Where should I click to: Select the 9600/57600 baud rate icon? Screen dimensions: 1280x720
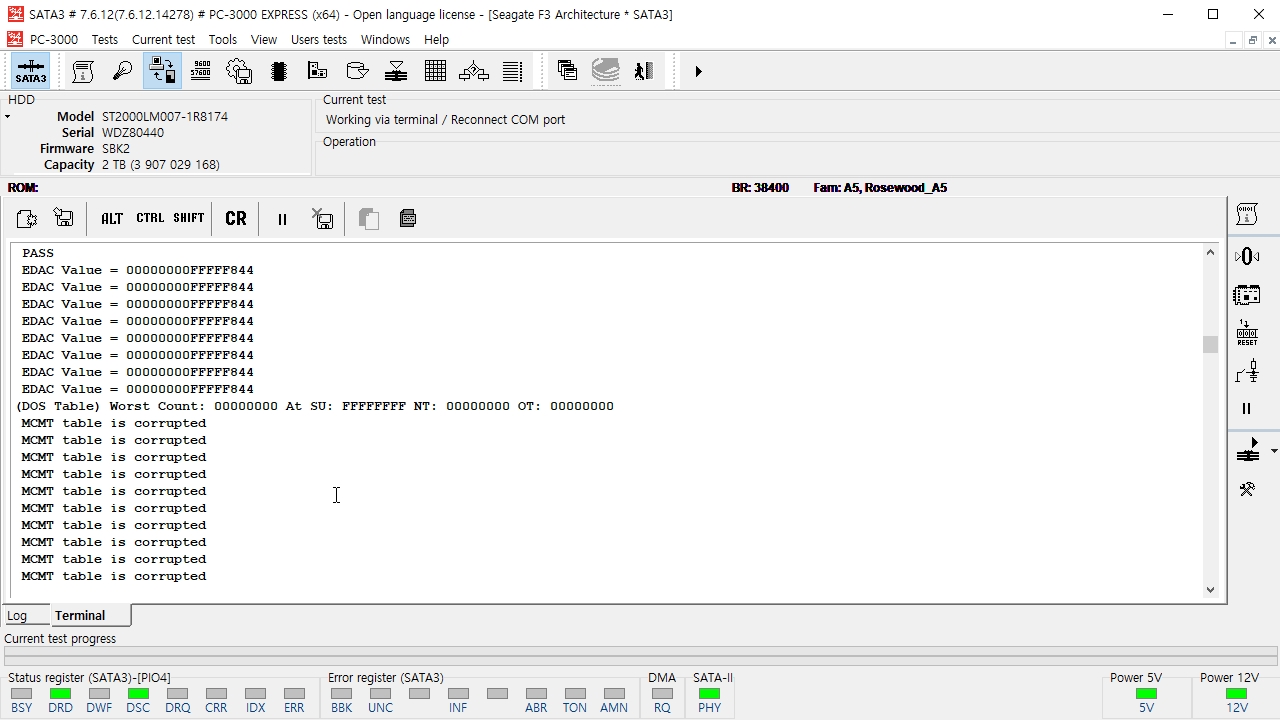(x=200, y=71)
